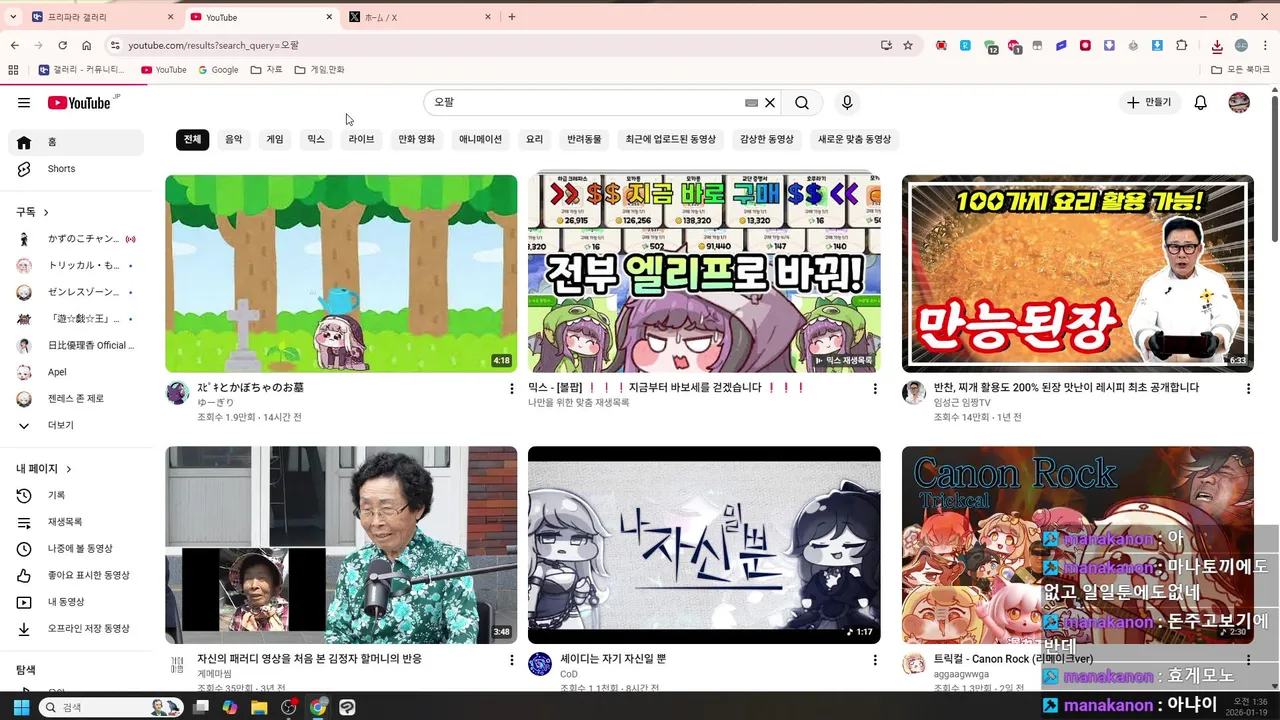Image resolution: width=1280 pixels, height=720 pixels.
Task: Select the 믹스 filter chip
Action: [x=316, y=140]
